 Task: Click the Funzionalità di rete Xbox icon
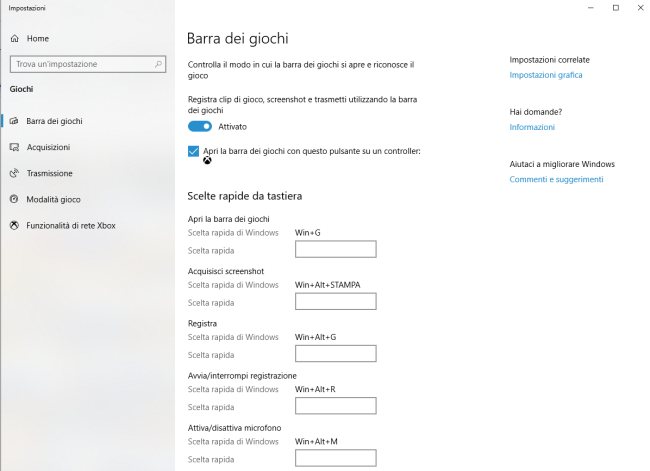point(14,225)
